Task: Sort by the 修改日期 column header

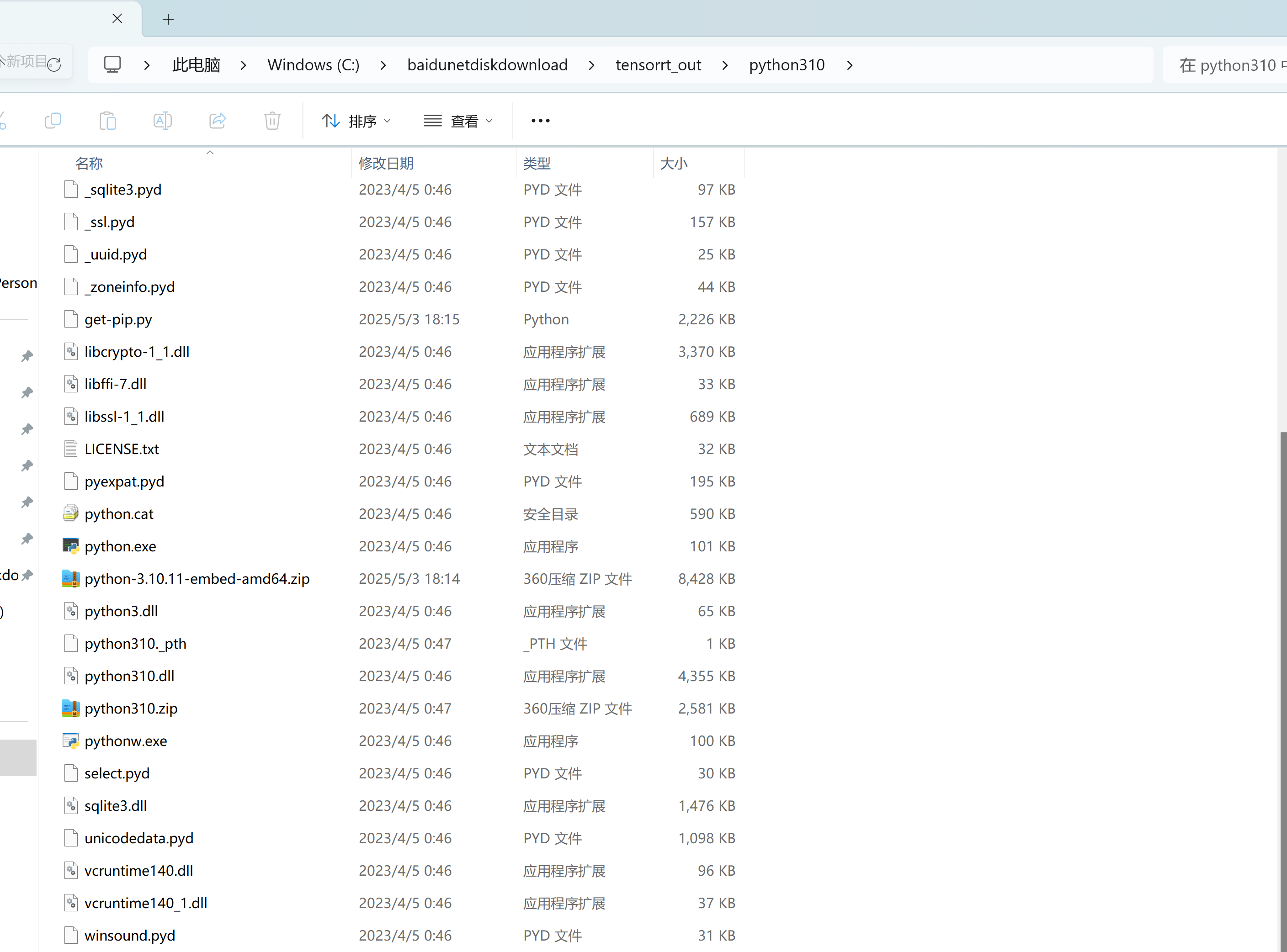Action: [x=386, y=164]
